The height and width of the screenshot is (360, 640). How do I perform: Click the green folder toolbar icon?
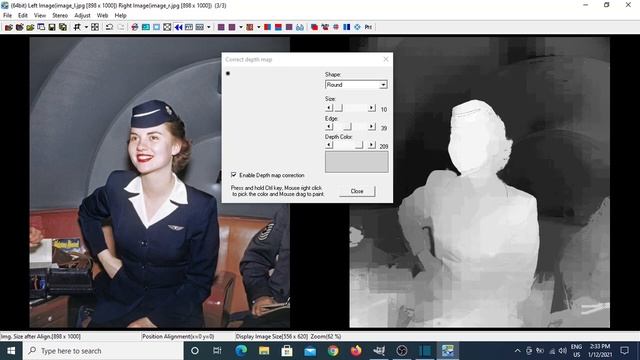(30, 27)
